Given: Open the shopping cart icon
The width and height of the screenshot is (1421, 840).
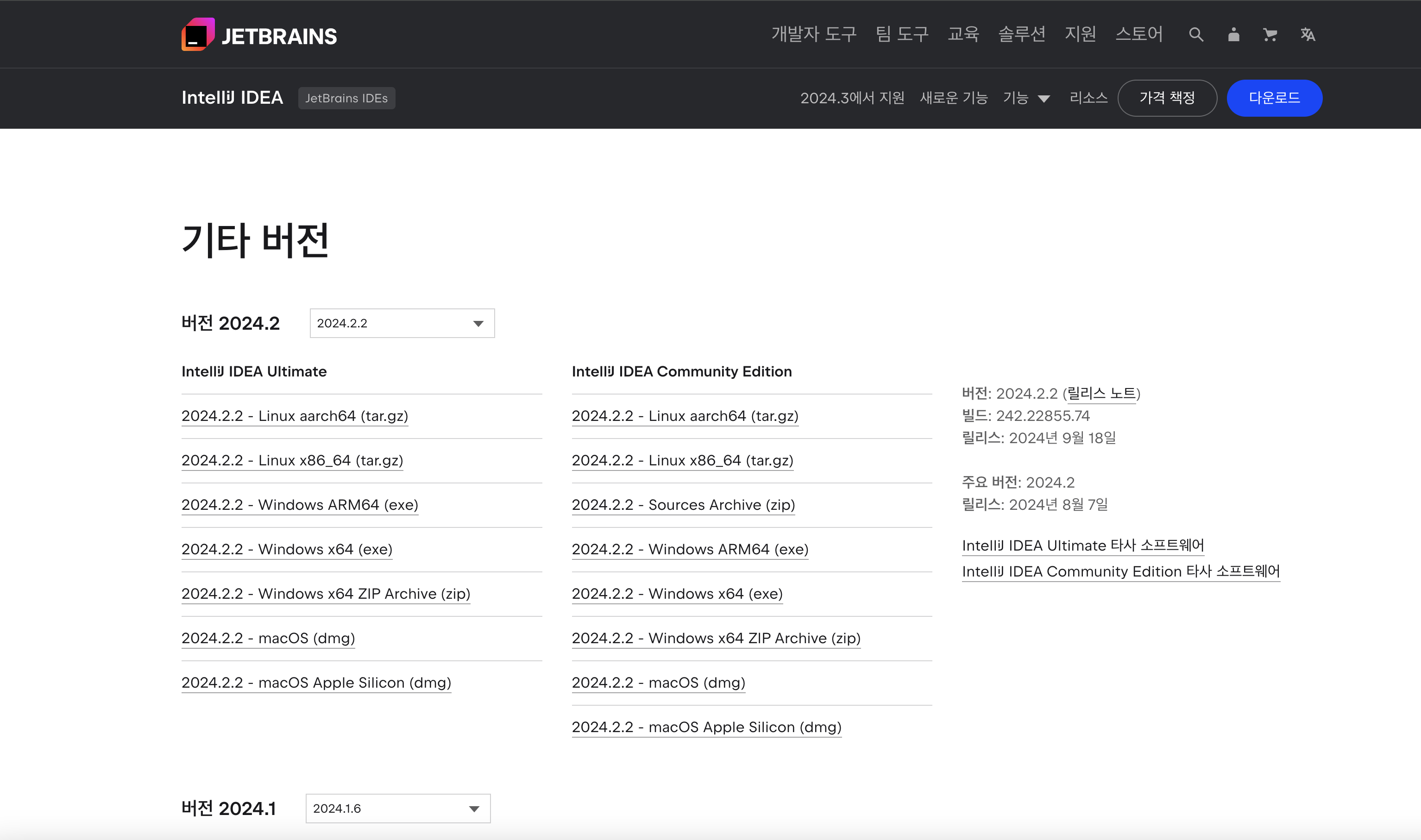Looking at the screenshot, I should (x=1269, y=35).
